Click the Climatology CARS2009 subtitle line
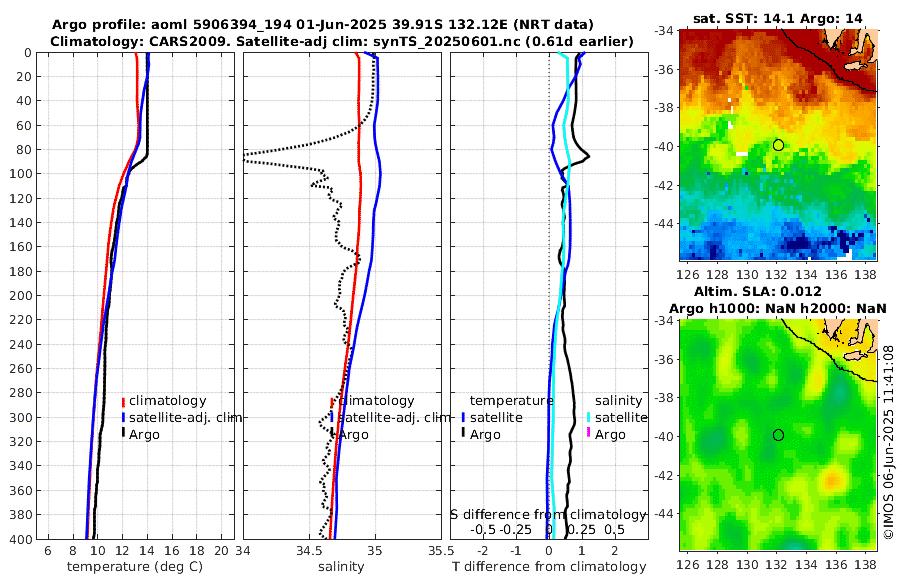 [x=342, y=42]
